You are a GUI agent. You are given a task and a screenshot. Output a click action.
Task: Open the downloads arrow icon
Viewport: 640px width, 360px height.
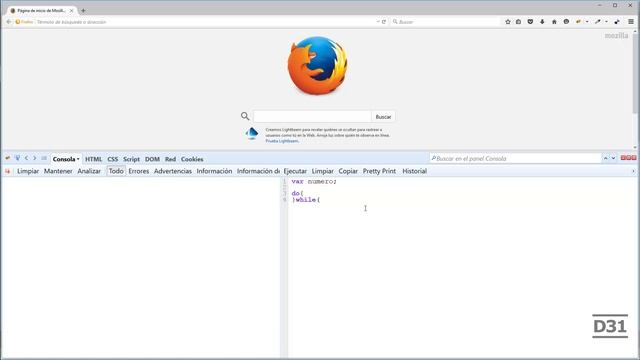pos(542,22)
